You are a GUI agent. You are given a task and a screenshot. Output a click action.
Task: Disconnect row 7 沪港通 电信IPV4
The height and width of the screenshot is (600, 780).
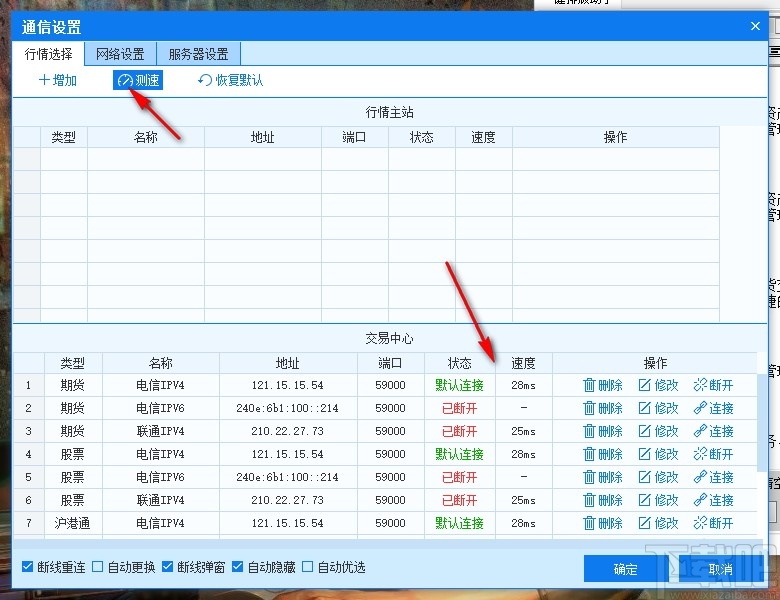(x=713, y=523)
